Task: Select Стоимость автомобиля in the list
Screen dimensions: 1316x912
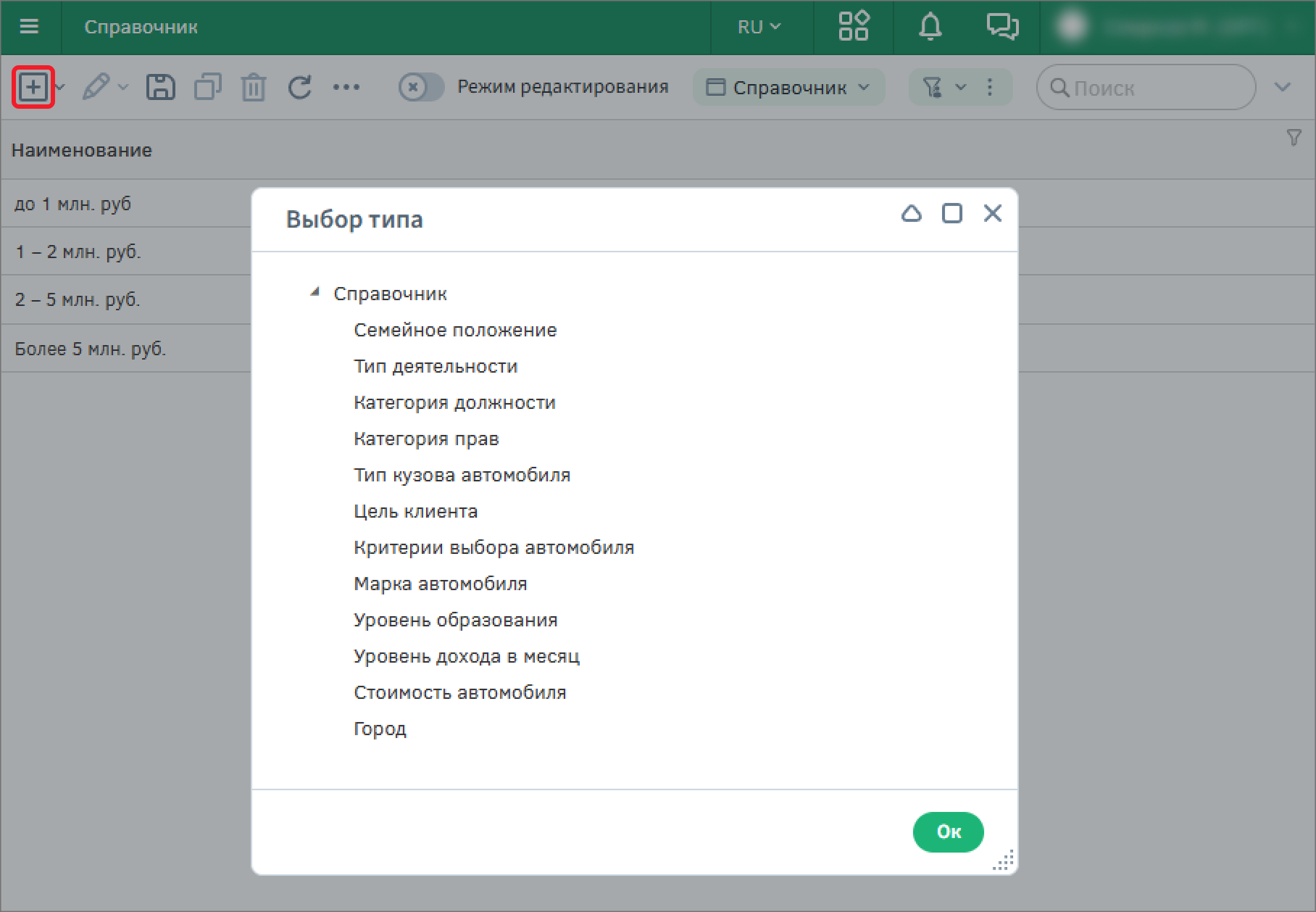Action: [x=459, y=692]
